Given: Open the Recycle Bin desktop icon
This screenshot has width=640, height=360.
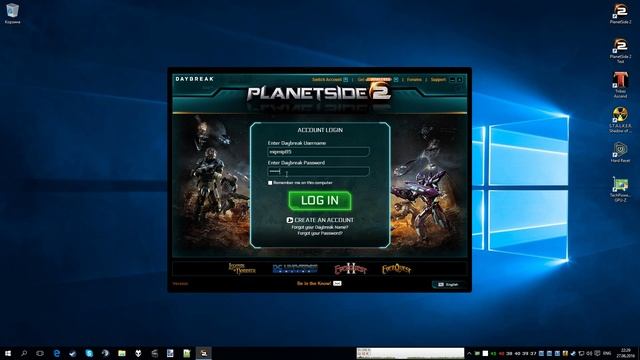Looking at the screenshot, I should pyautogui.click(x=12, y=13).
